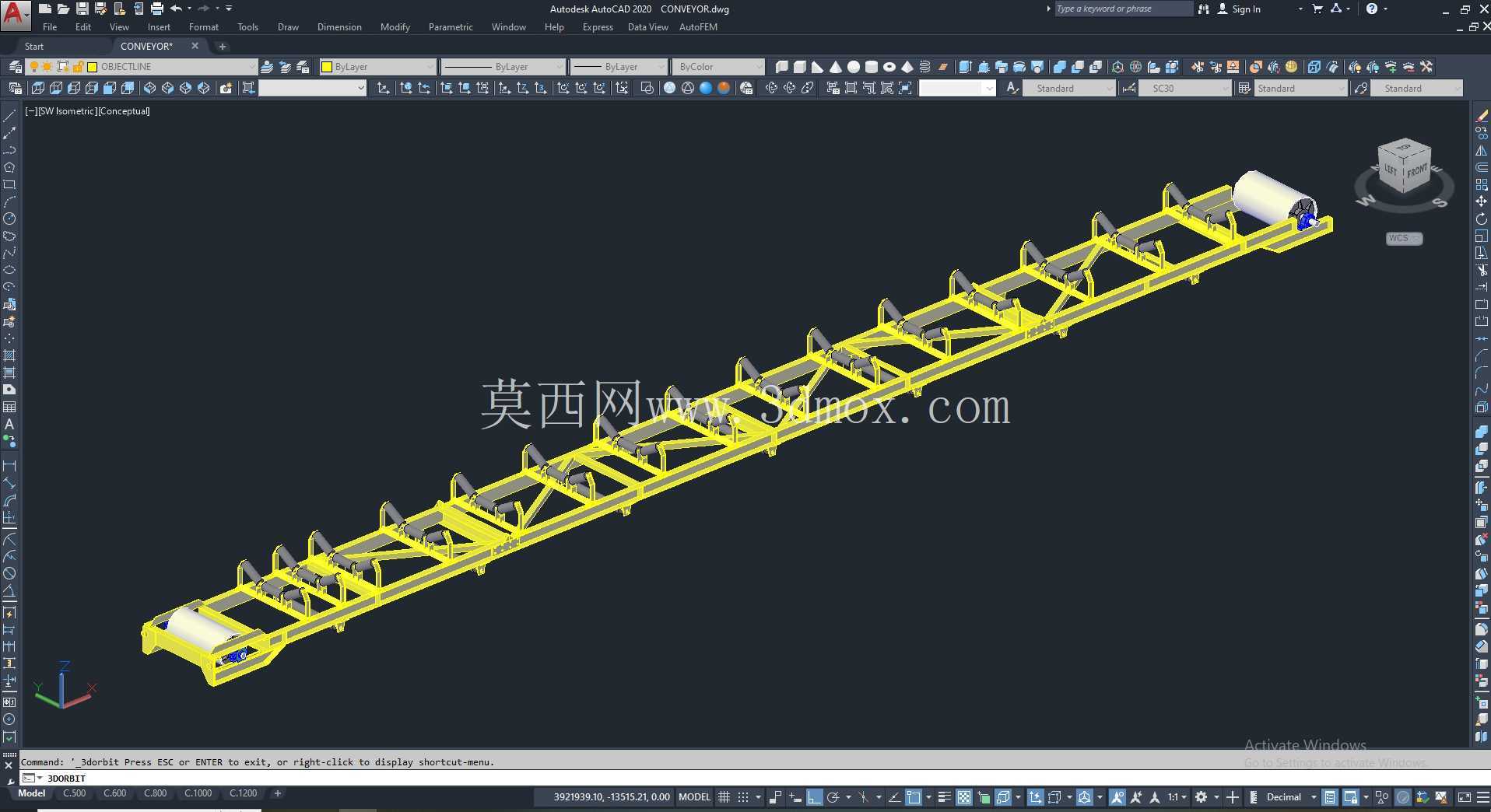The width and height of the screenshot is (1491, 812).
Task: Toggle MODEL space button in status bar
Action: tap(694, 796)
